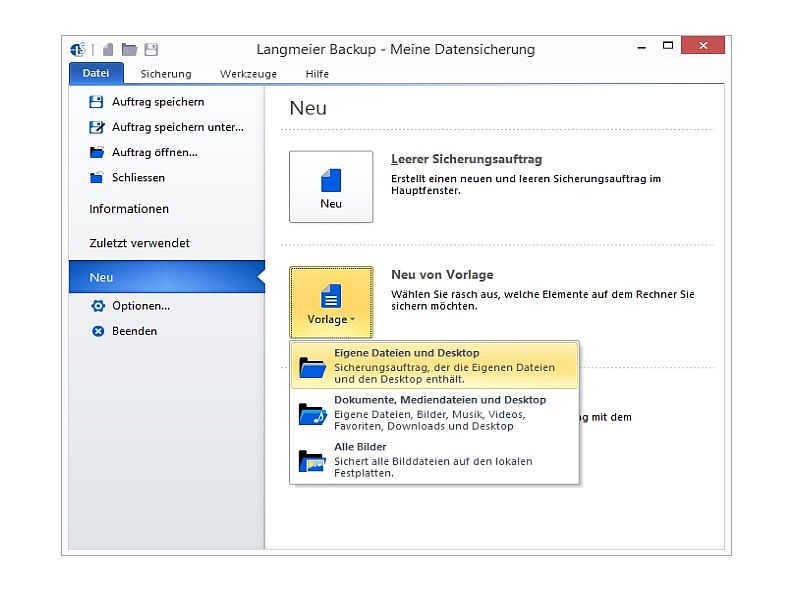Click the picture folder icon for Alle Bilder
Screen dimensions: 800x600
(312, 461)
